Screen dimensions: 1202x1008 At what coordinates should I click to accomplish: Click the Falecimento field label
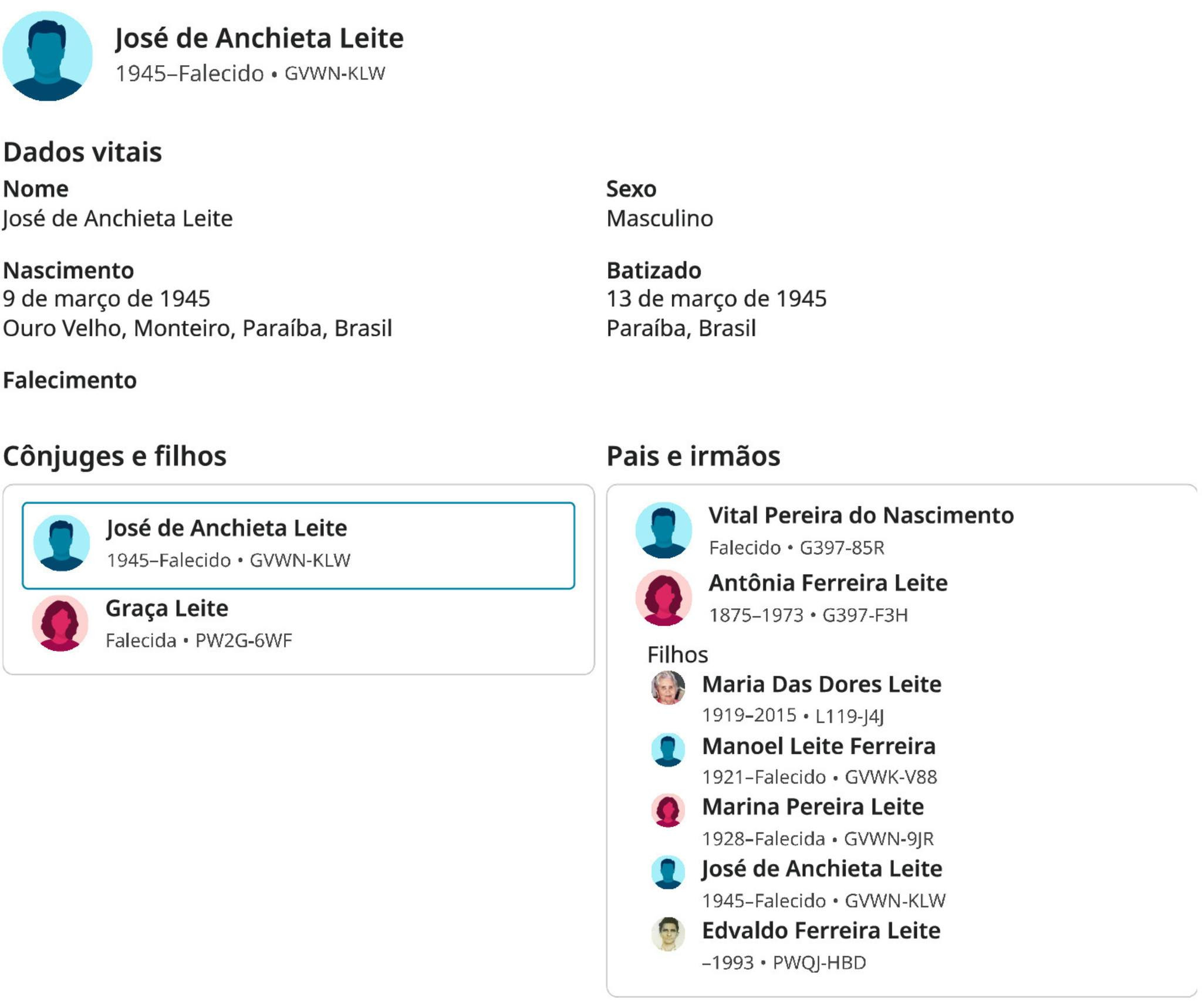[x=70, y=380]
